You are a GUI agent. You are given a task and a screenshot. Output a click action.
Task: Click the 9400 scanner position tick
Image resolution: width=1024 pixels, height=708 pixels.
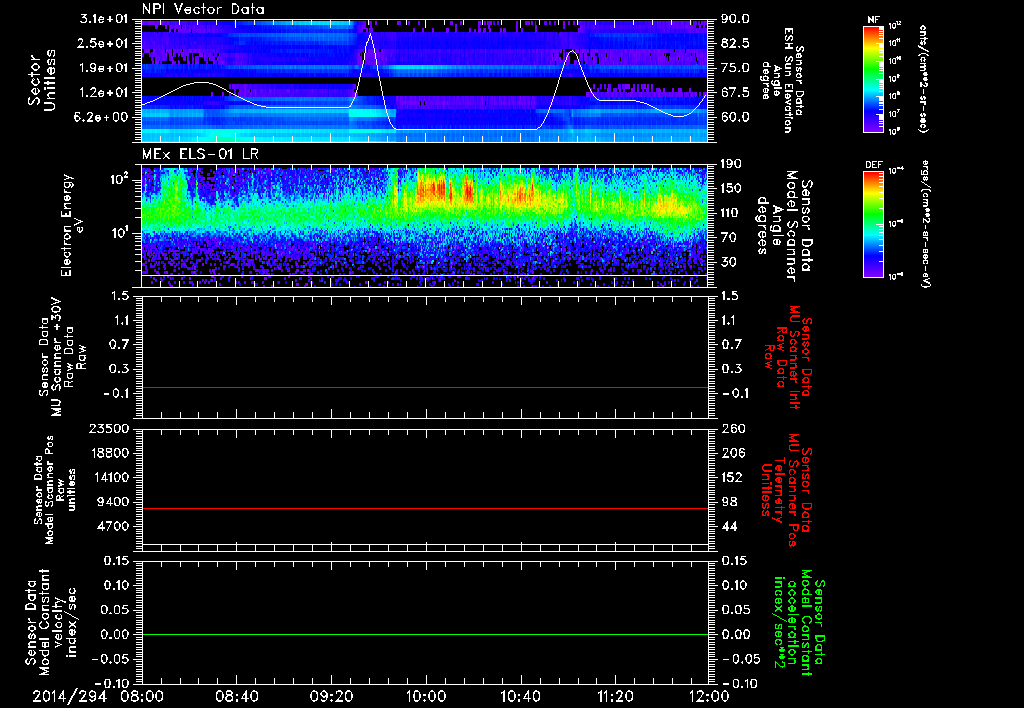(x=114, y=502)
